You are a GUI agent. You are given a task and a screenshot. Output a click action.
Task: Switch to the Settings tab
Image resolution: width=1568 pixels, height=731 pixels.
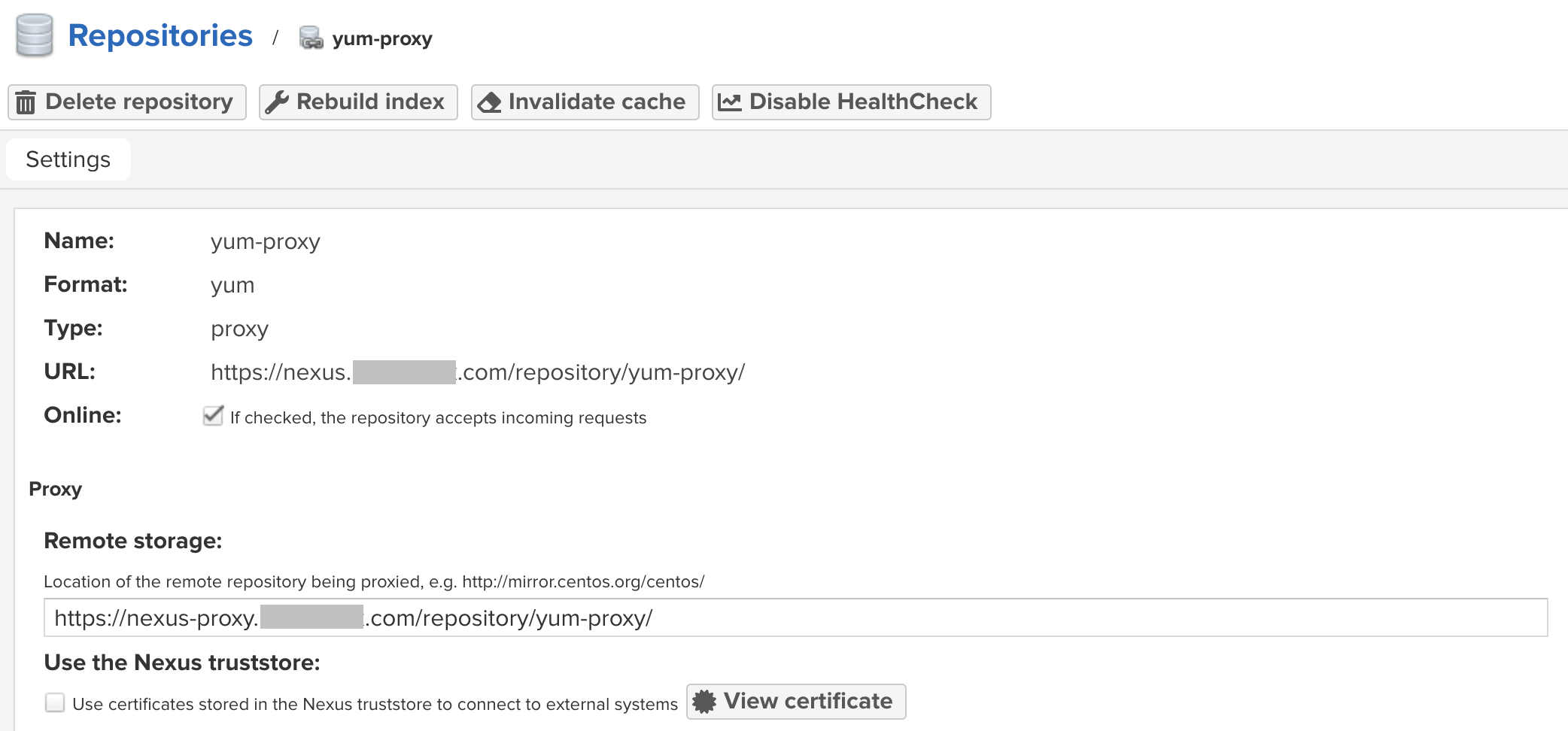pos(68,159)
